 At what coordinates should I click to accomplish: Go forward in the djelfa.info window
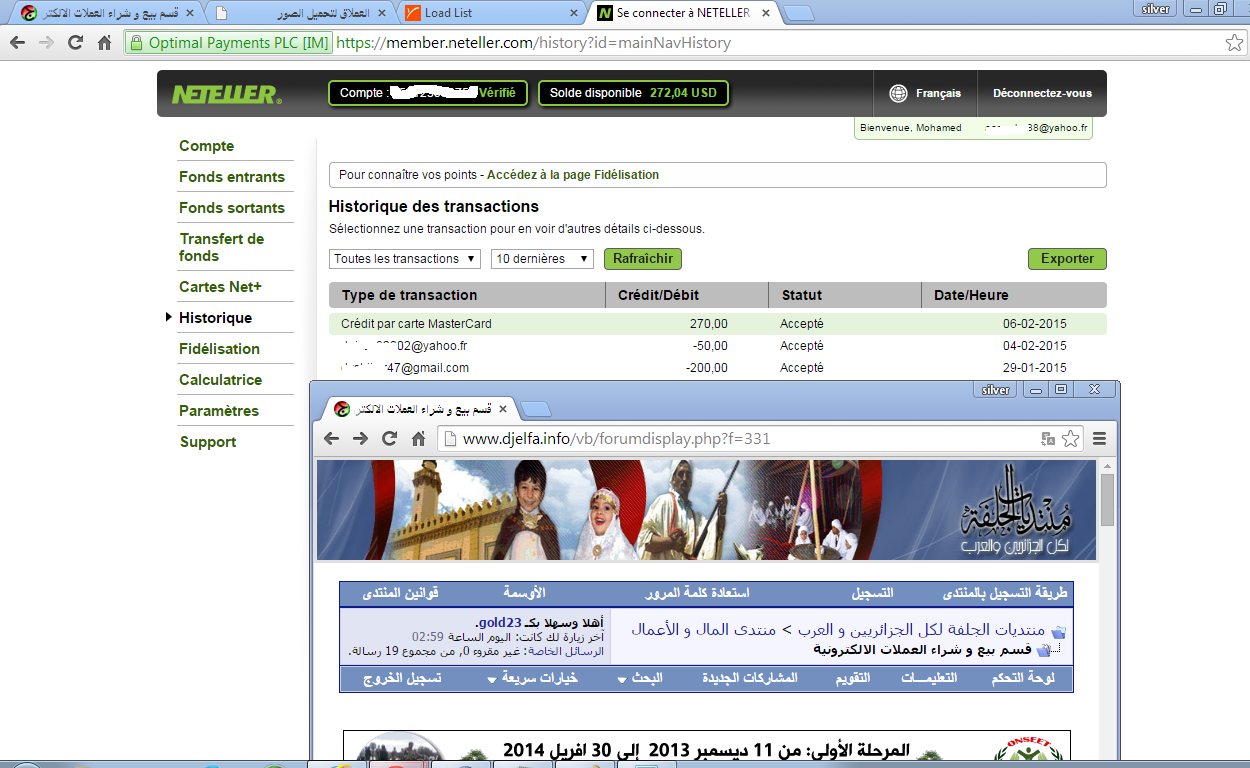tap(361, 438)
